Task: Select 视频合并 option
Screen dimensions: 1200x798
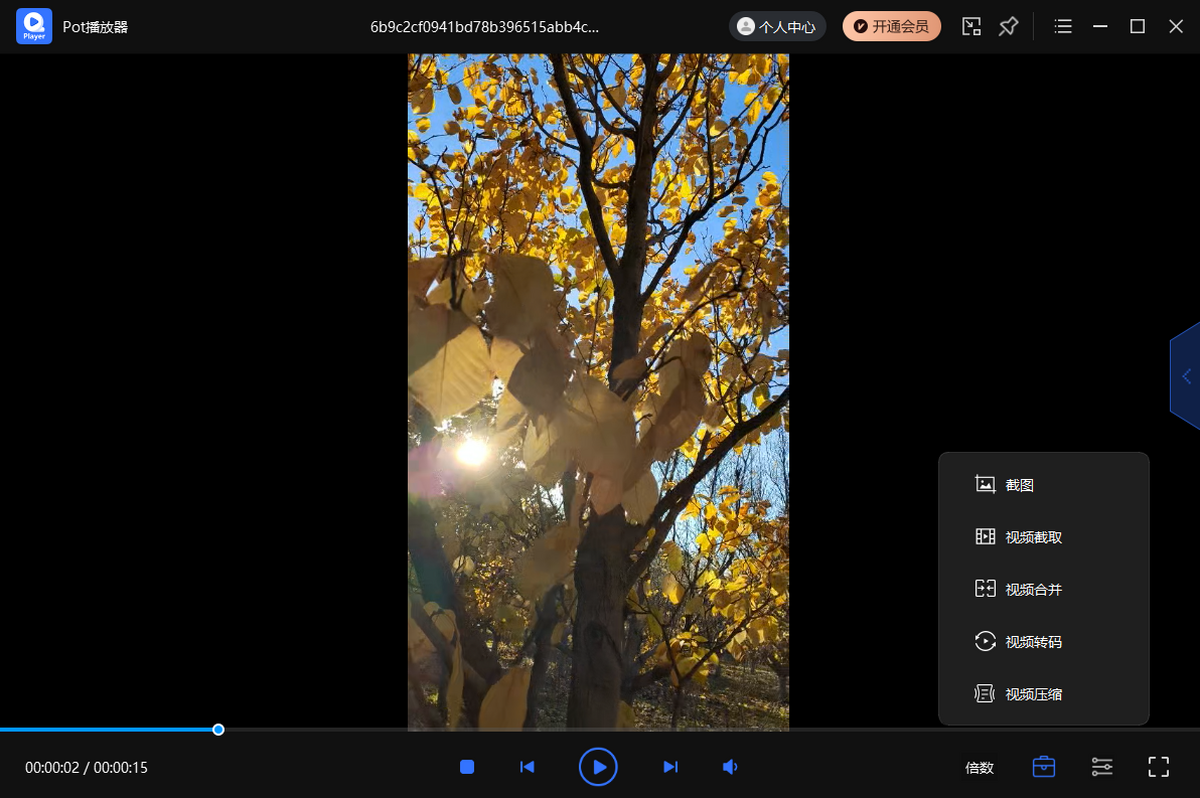Action: 1033,589
